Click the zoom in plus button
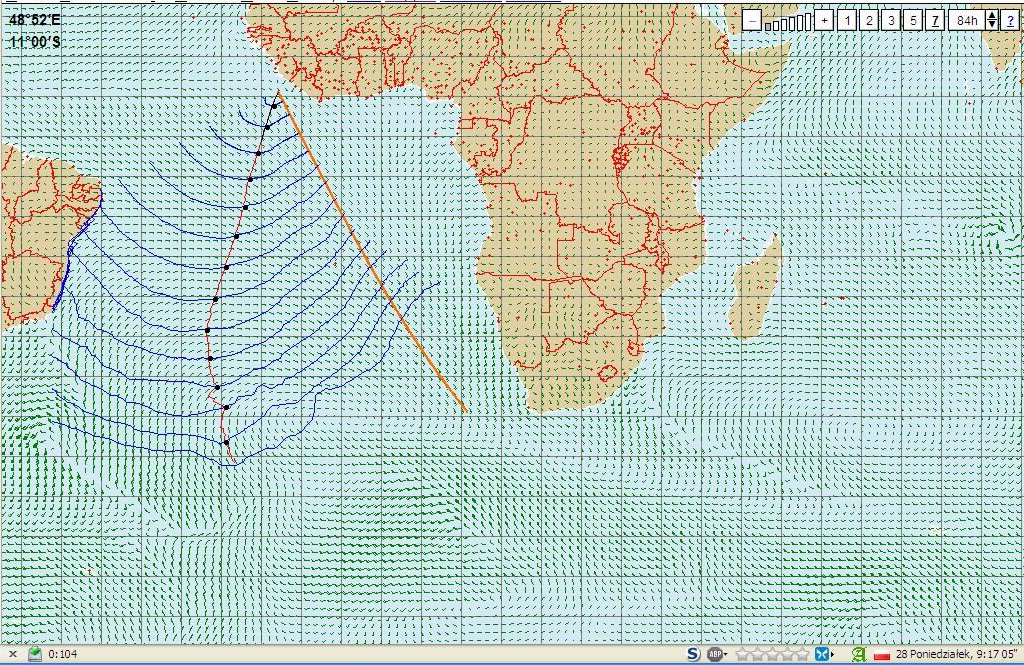The height and width of the screenshot is (665, 1024). coord(824,20)
